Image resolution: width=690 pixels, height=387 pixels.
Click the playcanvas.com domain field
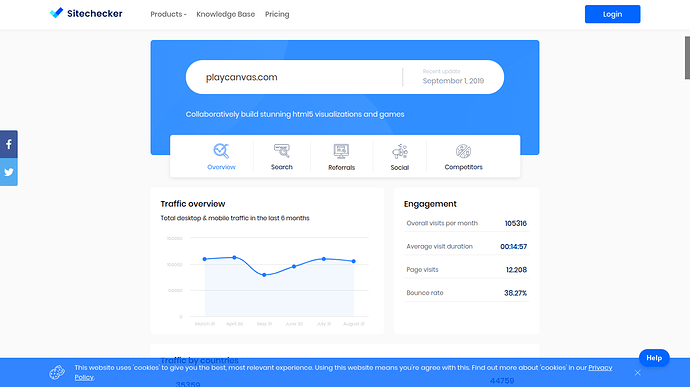[x=242, y=77]
